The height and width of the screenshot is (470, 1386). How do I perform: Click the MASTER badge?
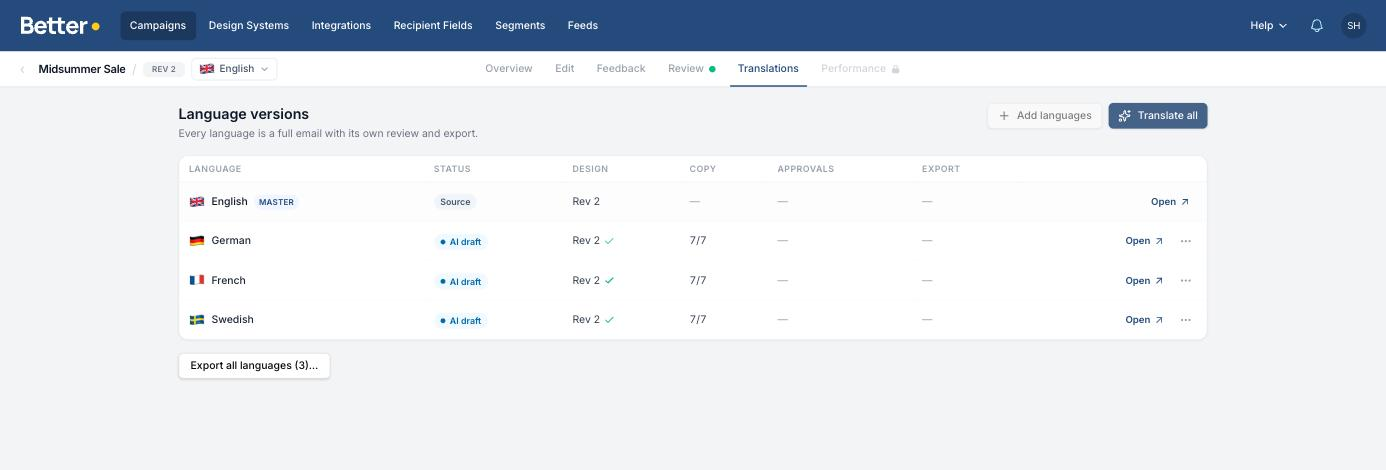point(276,202)
